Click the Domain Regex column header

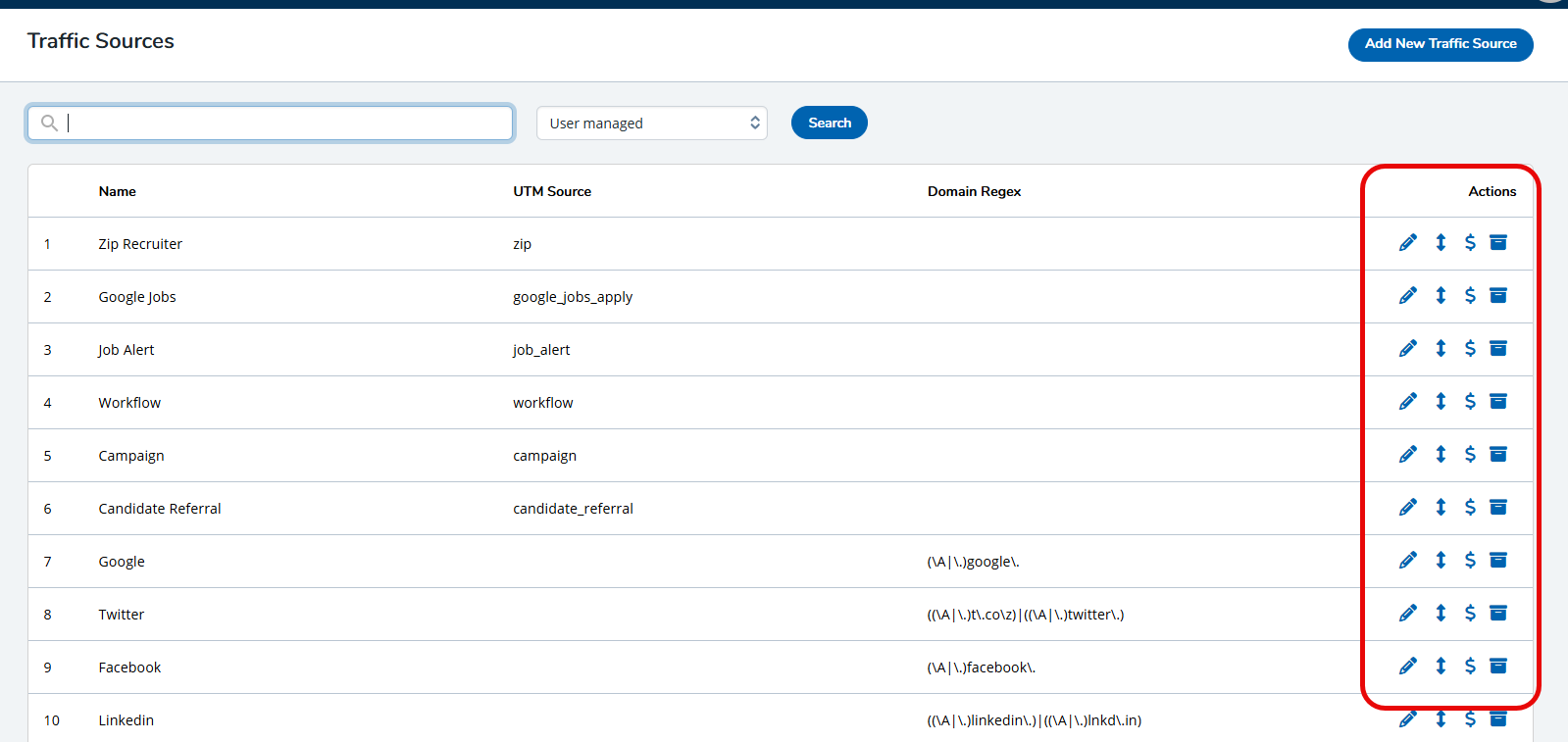(974, 191)
